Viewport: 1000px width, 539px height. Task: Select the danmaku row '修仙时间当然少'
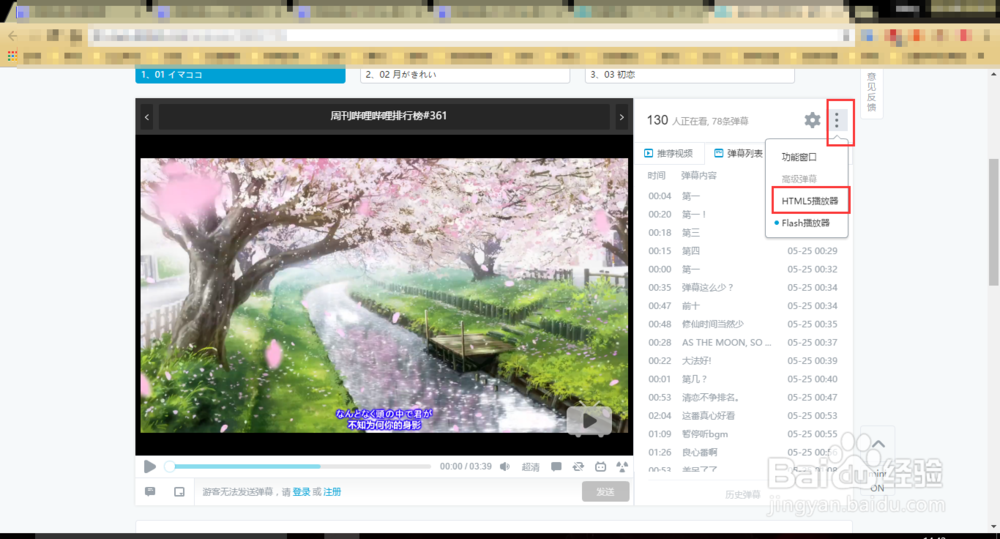click(x=743, y=324)
